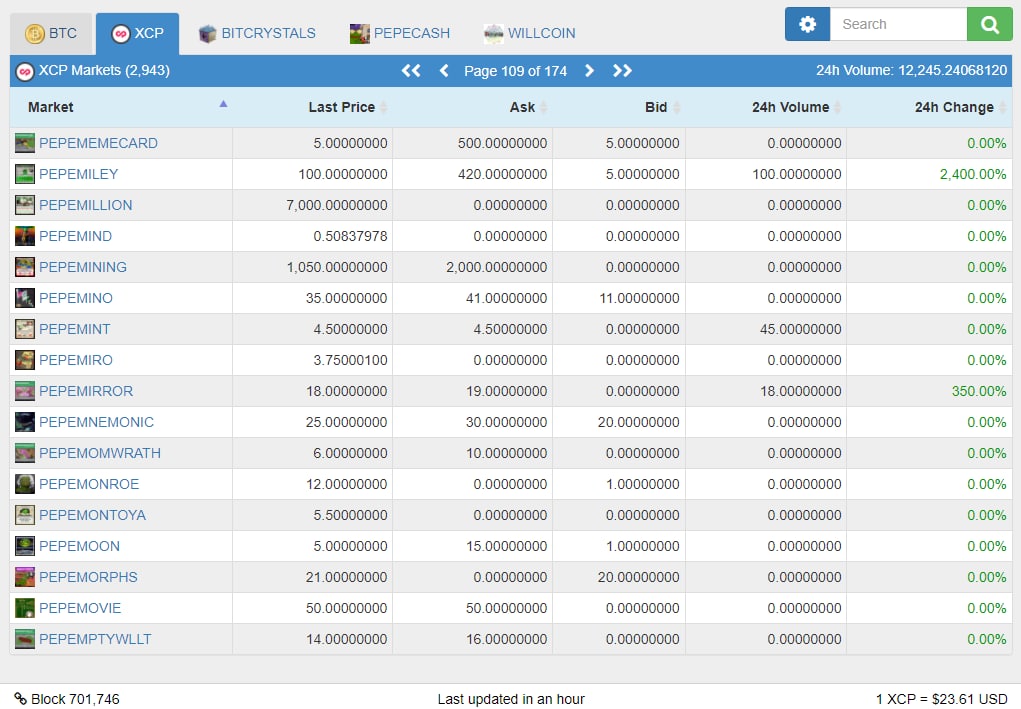The width and height of the screenshot is (1021, 709).
Task: Open the PEPEMEMECARD market link
Action: pyautogui.click(x=98, y=143)
